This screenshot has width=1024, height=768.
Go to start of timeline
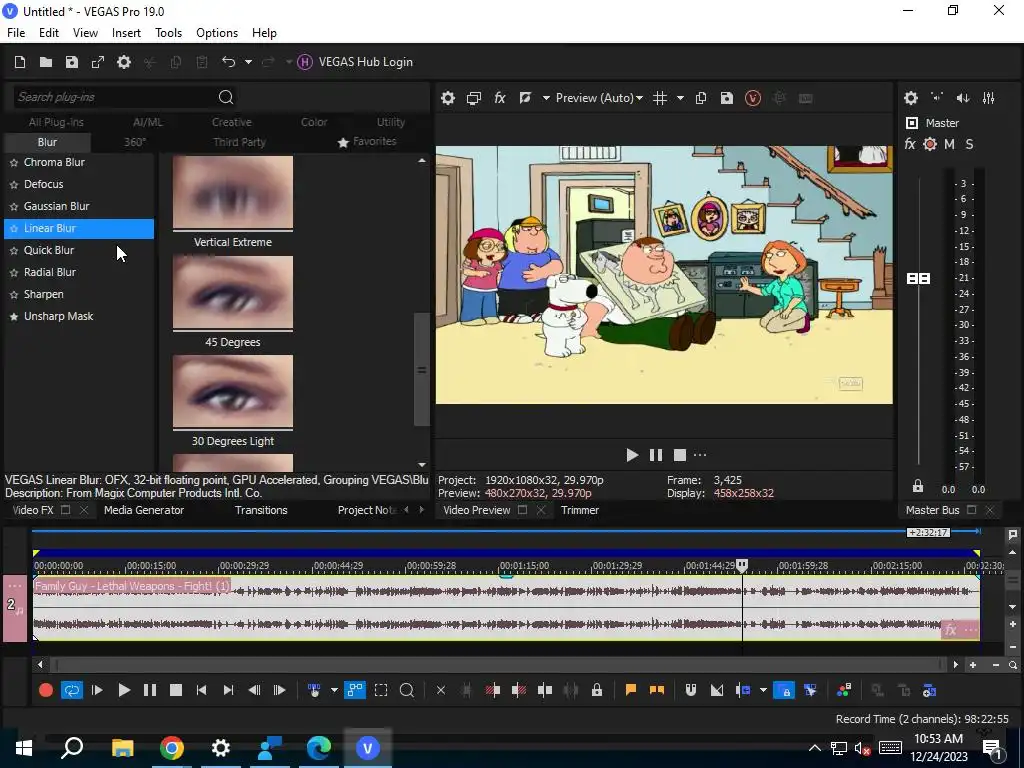click(201, 690)
